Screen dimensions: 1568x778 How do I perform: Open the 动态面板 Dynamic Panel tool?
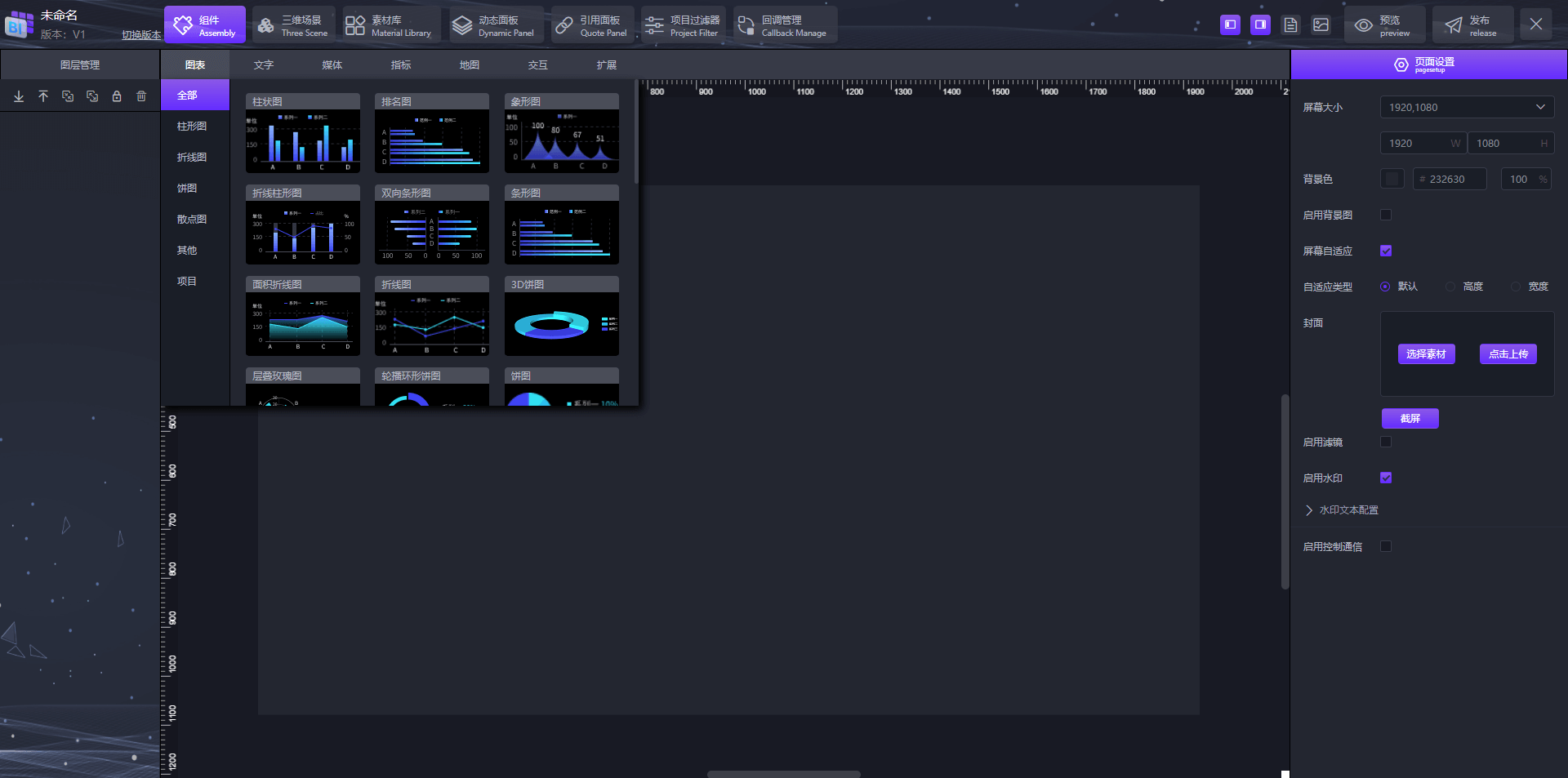[x=495, y=25]
